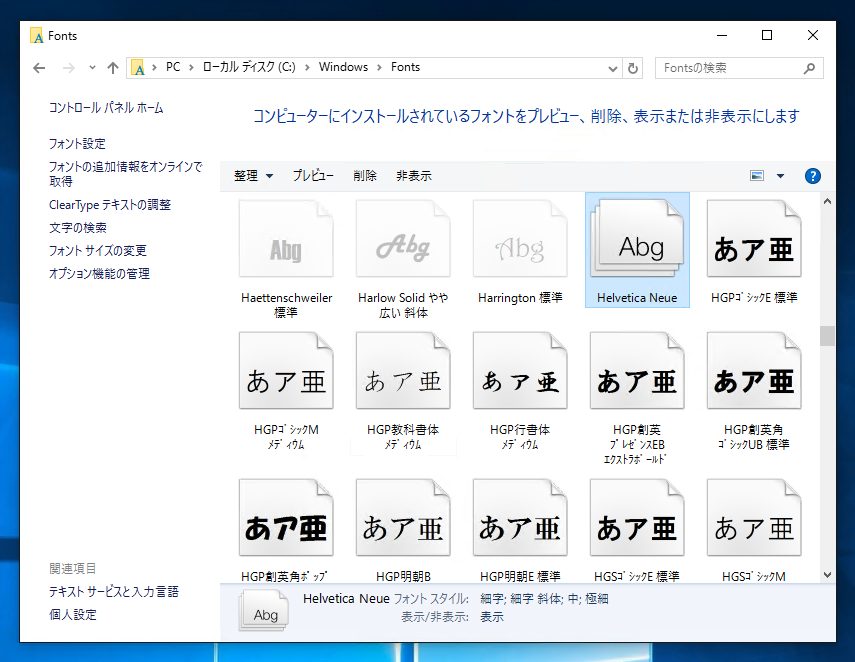Open ClearType テキストの調整 link
This screenshot has height=662, width=855.
pyautogui.click(x=110, y=205)
